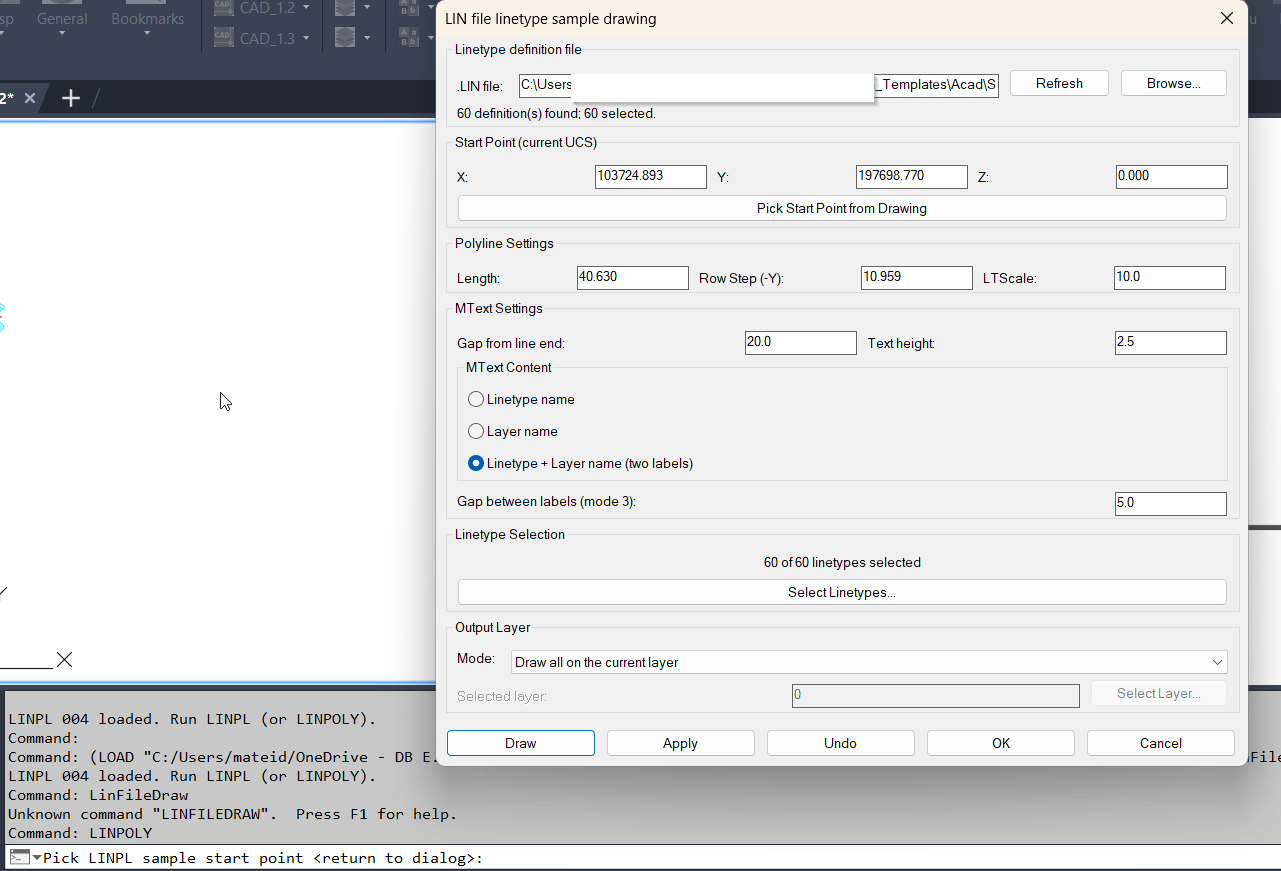Click the Selected layer field showing 0
Viewport: 1281px width, 871px height.
pos(936,695)
